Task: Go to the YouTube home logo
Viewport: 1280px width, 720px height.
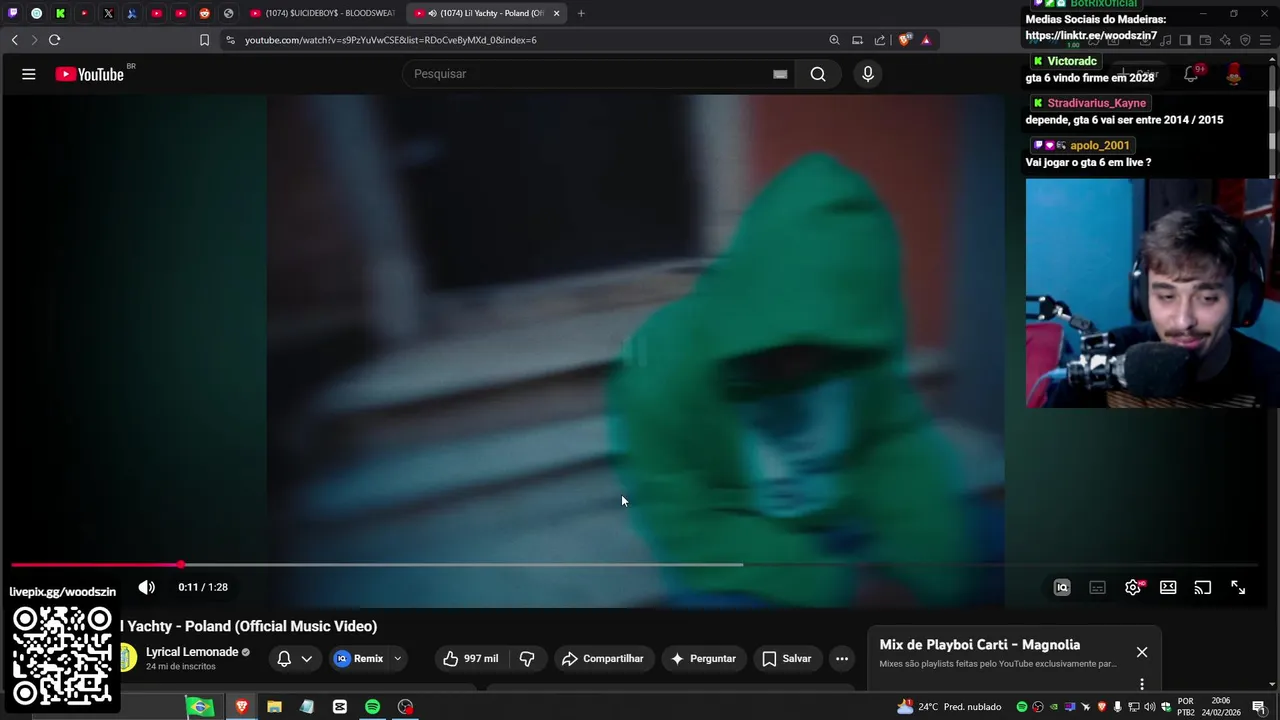Action: click(92, 74)
